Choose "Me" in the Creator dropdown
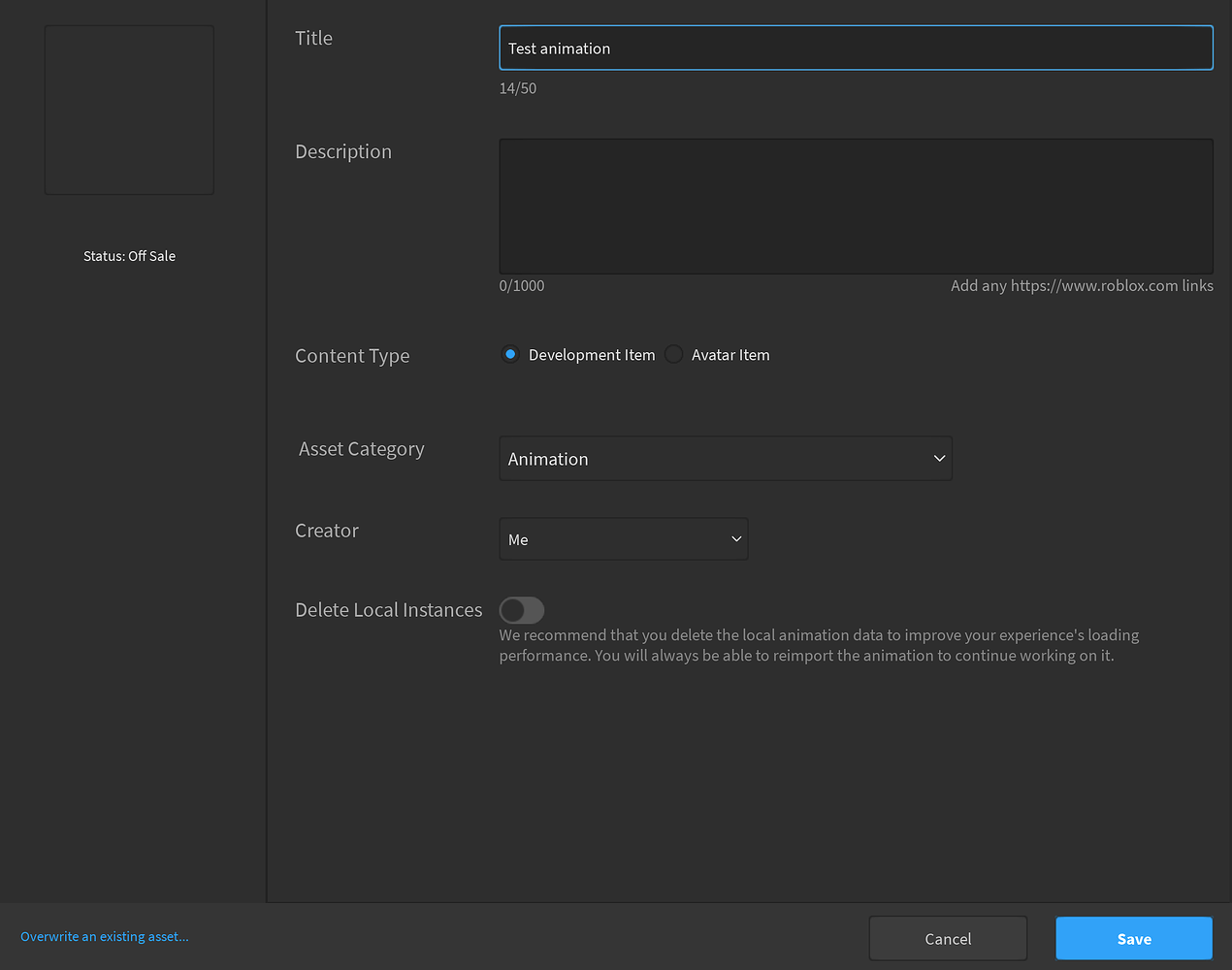 (518, 539)
